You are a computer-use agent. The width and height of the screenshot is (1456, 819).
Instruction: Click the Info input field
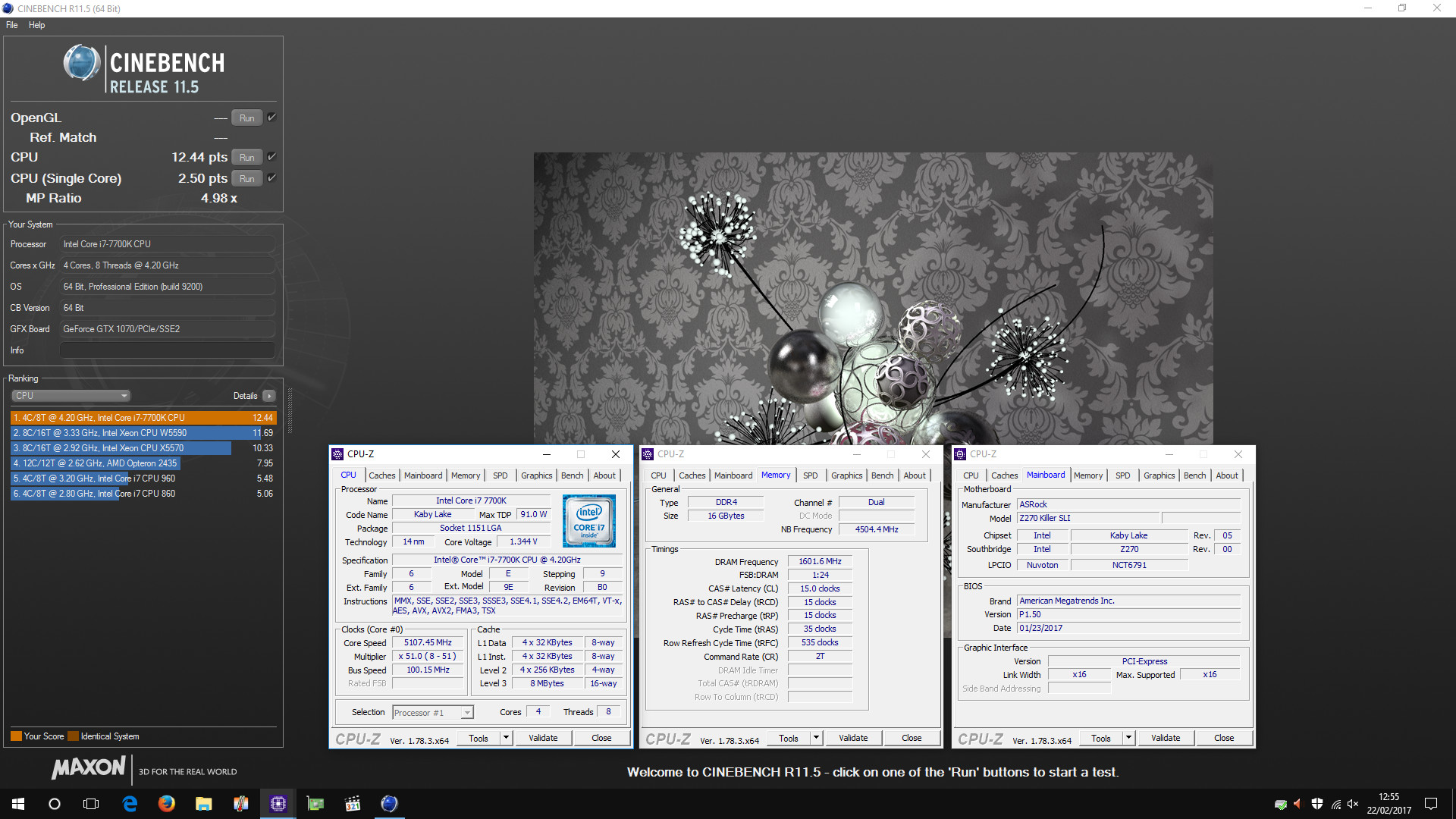click(167, 350)
